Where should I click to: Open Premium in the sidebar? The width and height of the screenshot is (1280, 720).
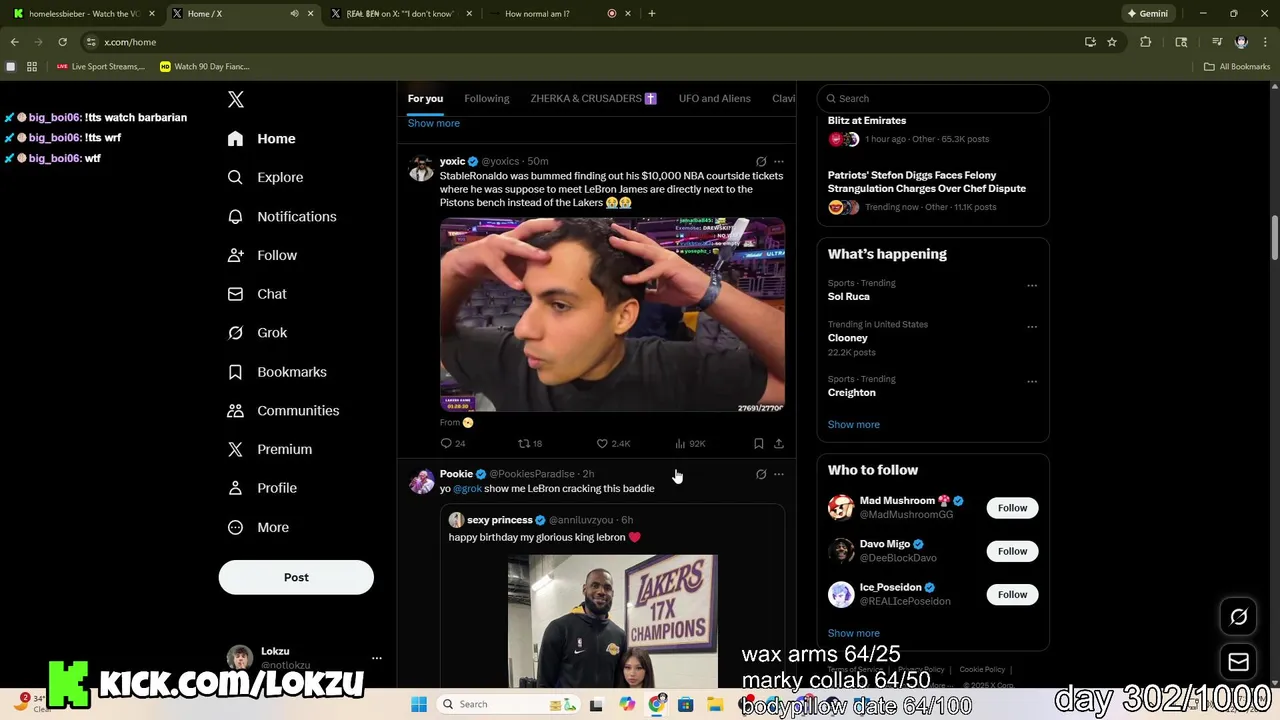(270, 449)
